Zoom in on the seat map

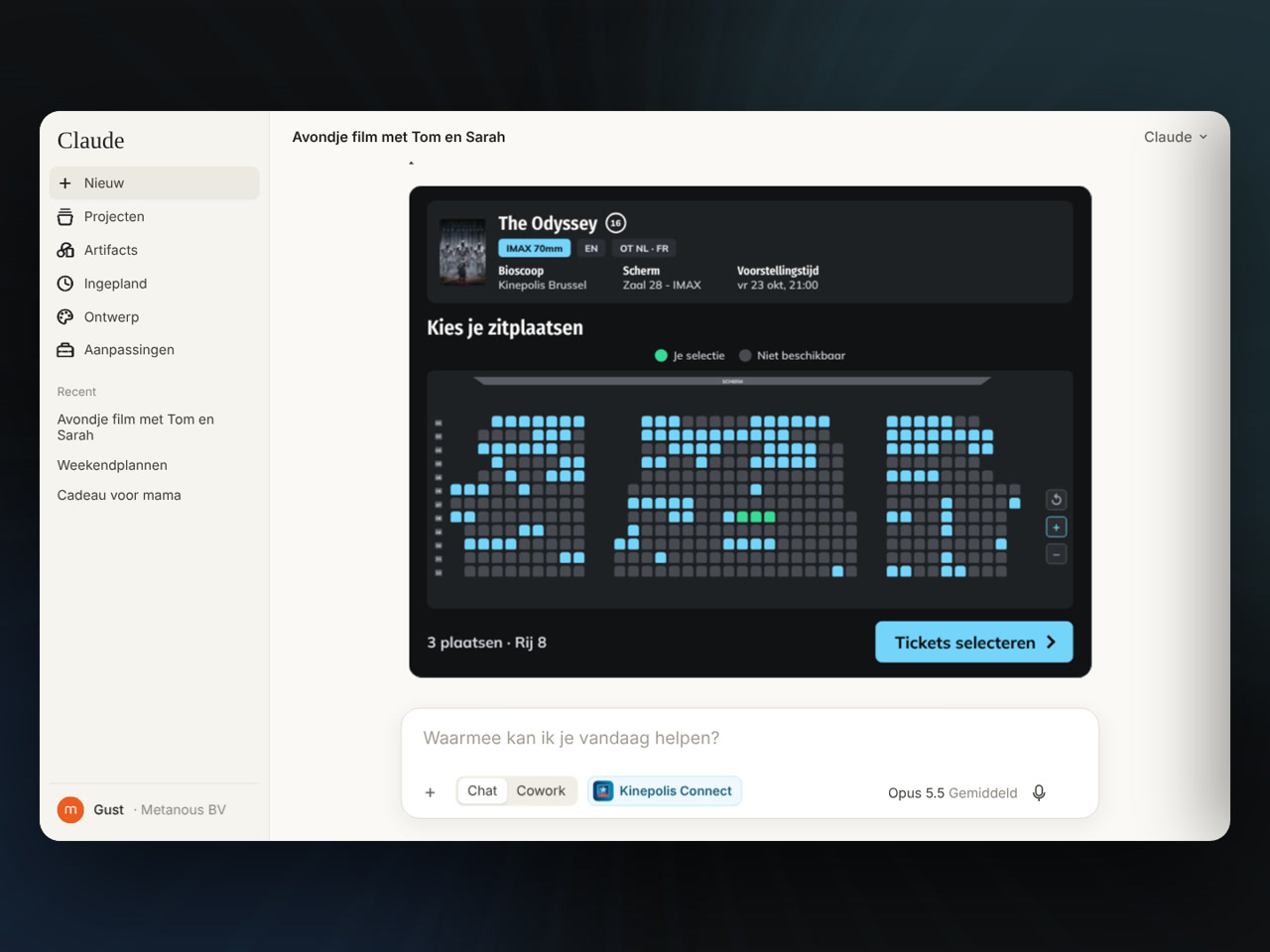1057,528
